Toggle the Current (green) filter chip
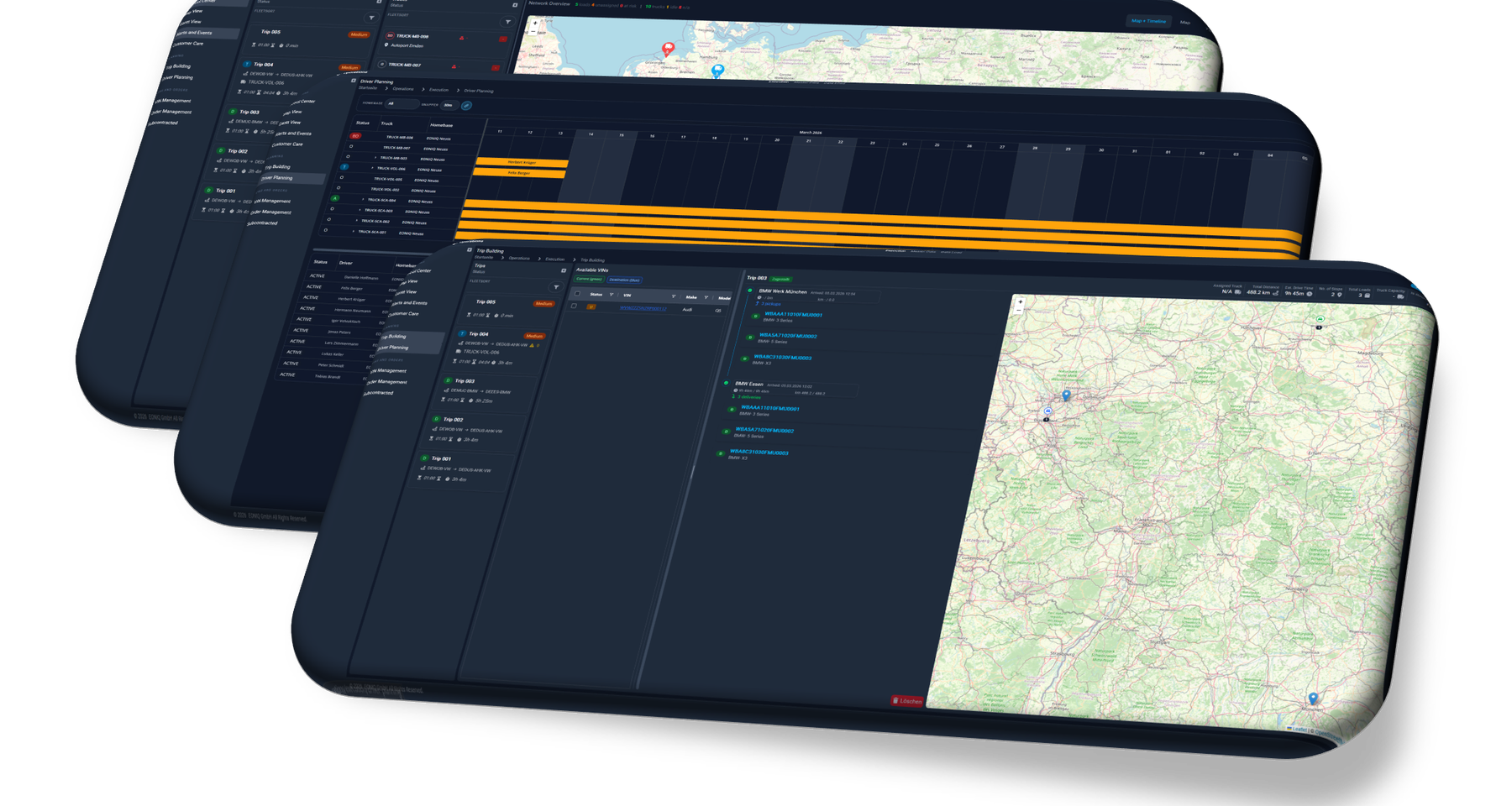The width and height of the screenshot is (1512, 806). (x=589, y=279)
